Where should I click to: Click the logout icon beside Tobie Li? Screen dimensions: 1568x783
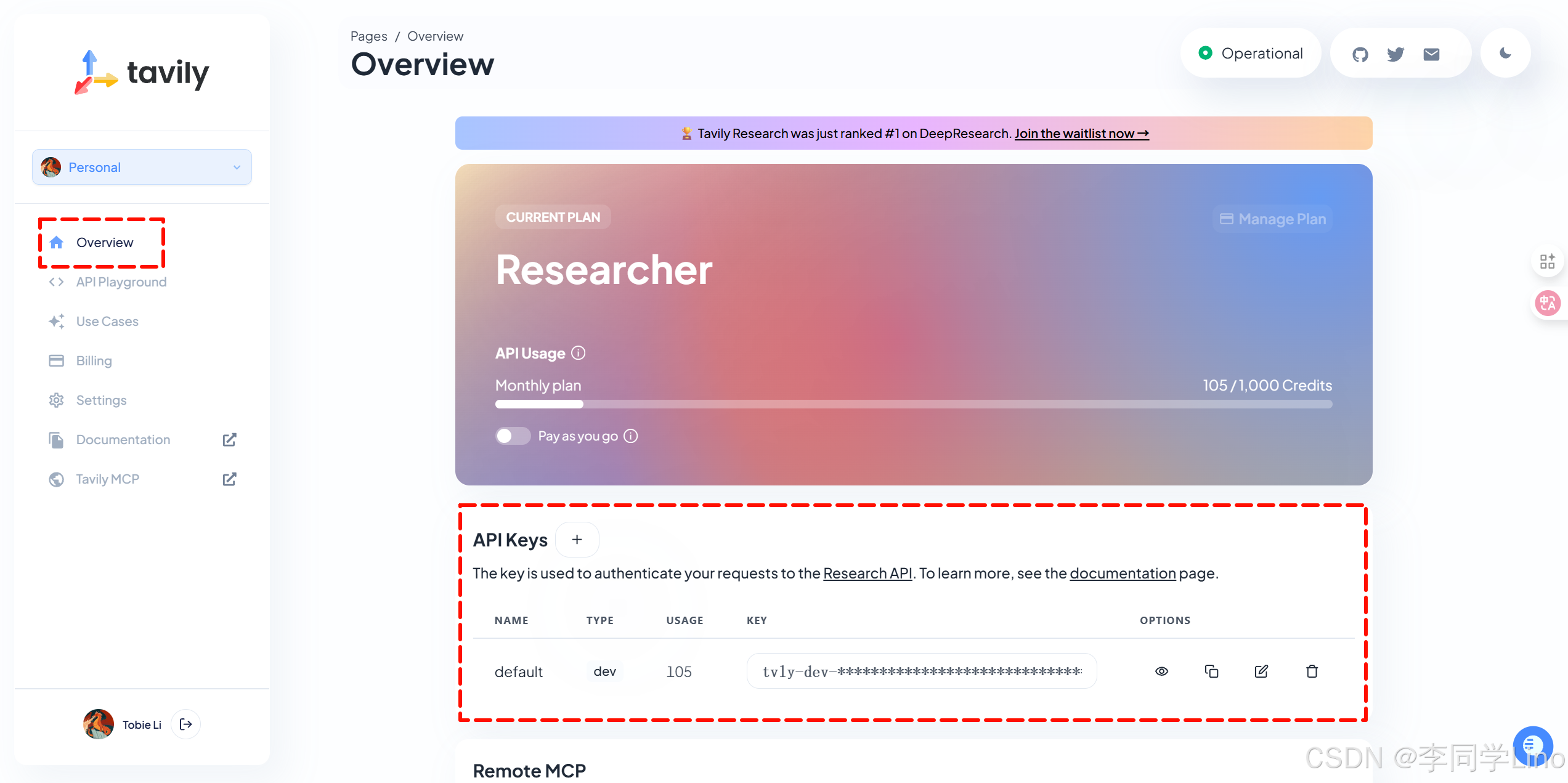click(x=185, y=724)
